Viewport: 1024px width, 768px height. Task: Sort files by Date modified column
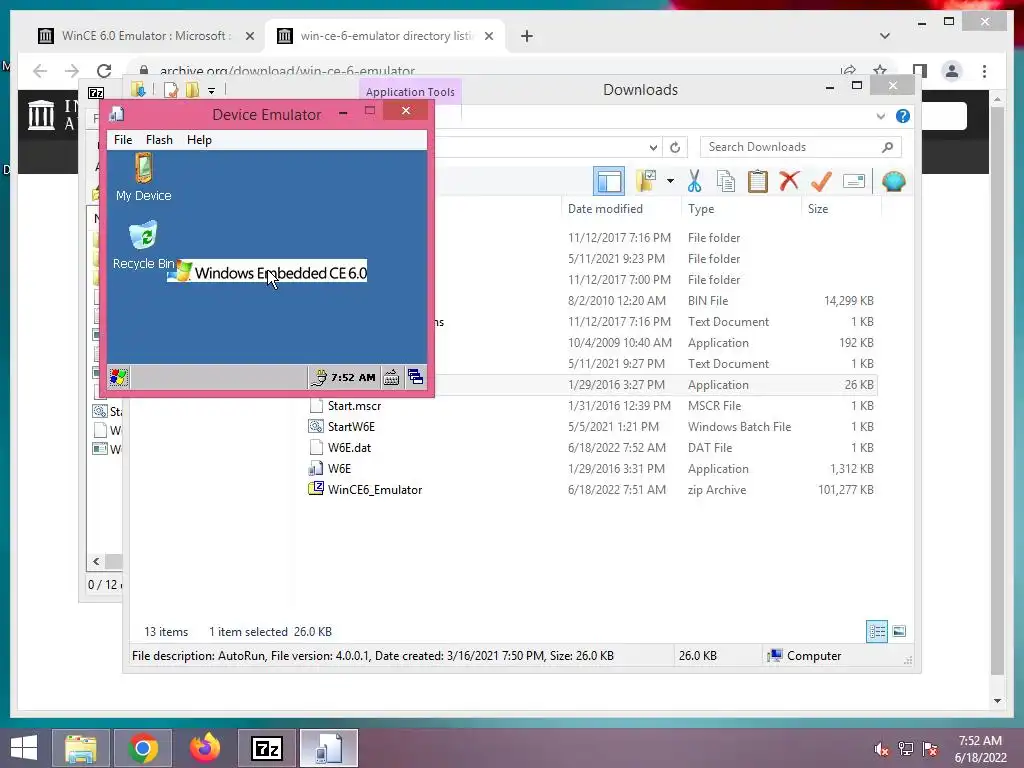click(605, 209)
